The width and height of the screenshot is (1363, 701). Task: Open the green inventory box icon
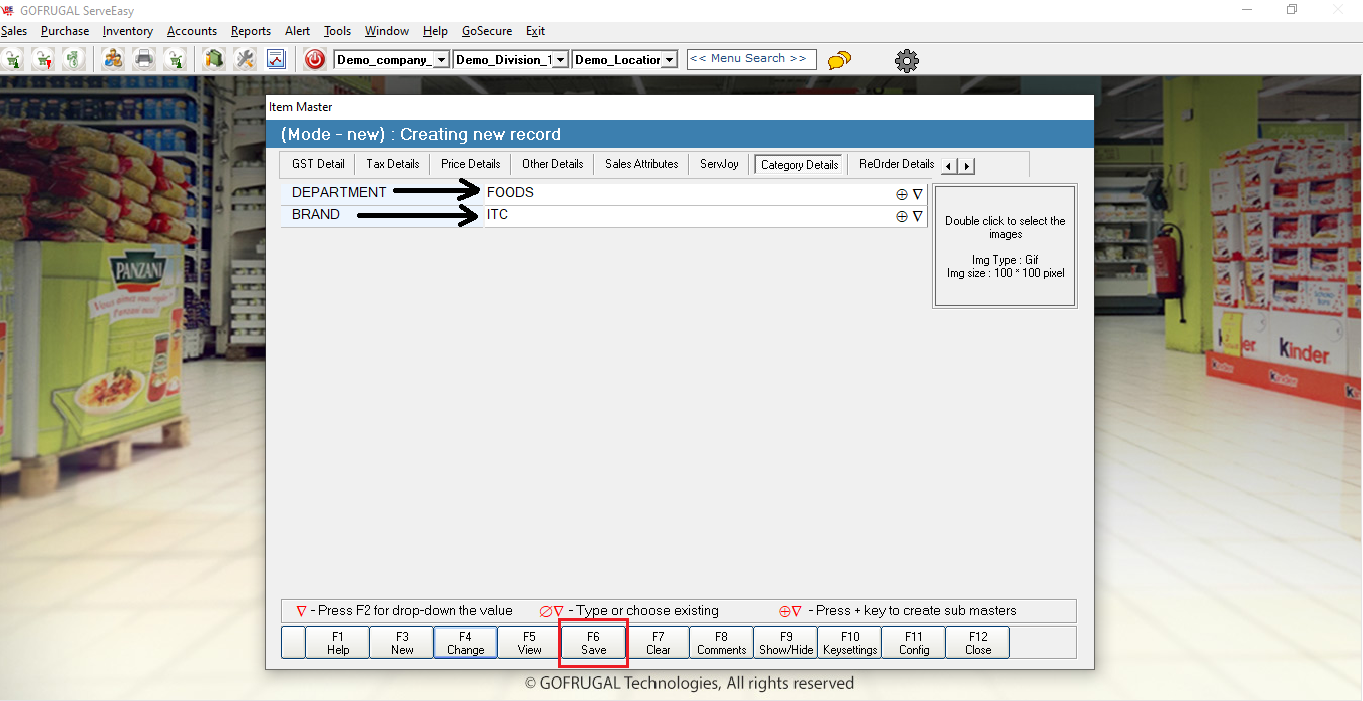pyautogui.click(x=213, y=59)
